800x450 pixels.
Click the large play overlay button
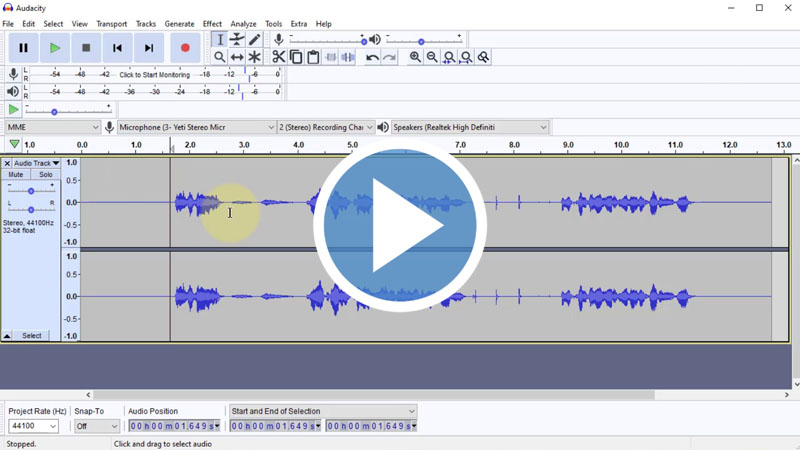coord(400,226)
